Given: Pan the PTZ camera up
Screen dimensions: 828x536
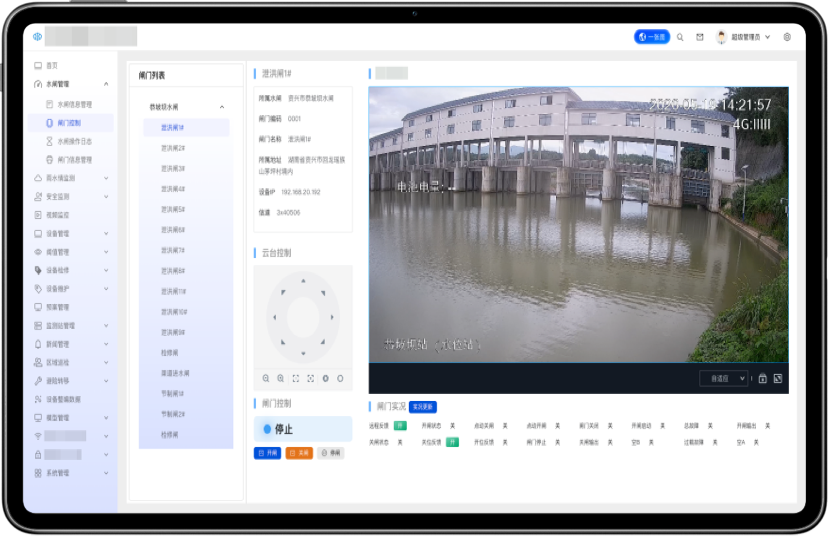Looking at the screenshot, I should click(303, 281).
